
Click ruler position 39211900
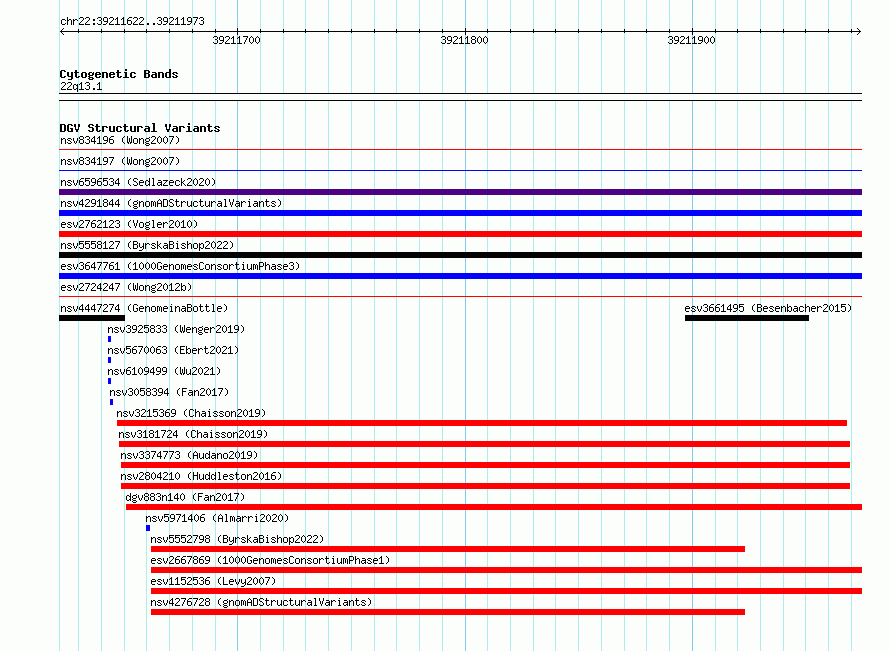click(x=691, y=40)
